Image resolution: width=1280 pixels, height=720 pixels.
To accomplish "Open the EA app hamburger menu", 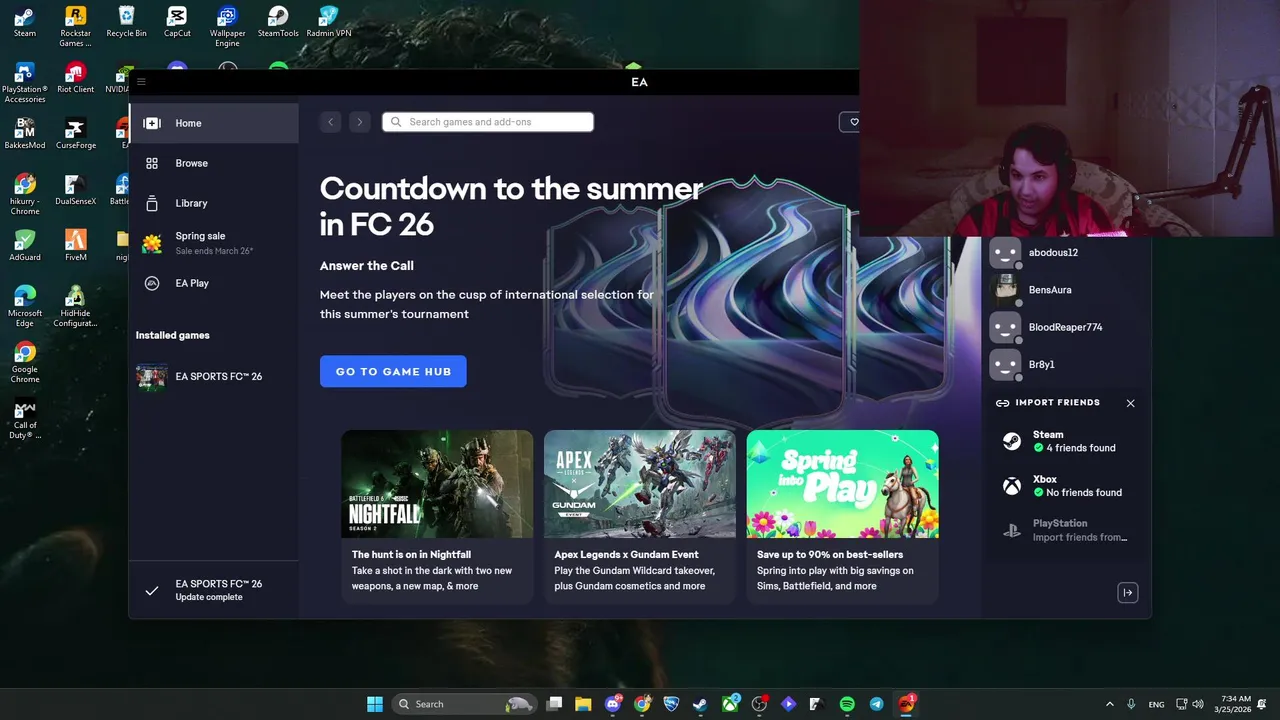I will point(141,82).
